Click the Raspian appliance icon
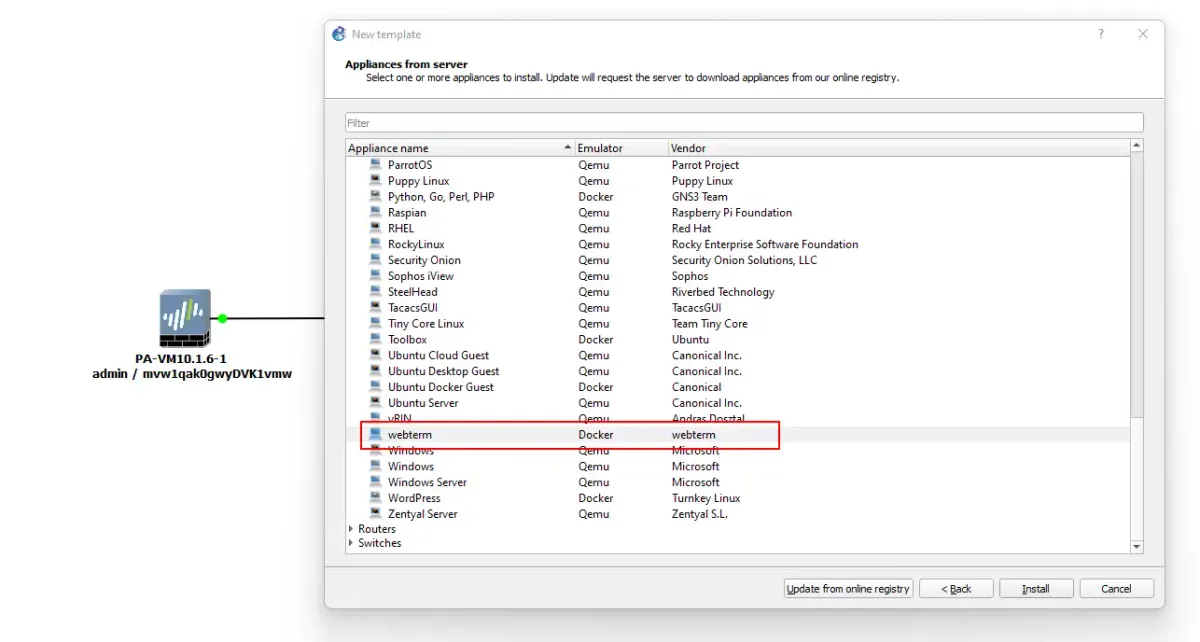The height and width of the screenshot is (642, 1200). [x=375, y=213]
